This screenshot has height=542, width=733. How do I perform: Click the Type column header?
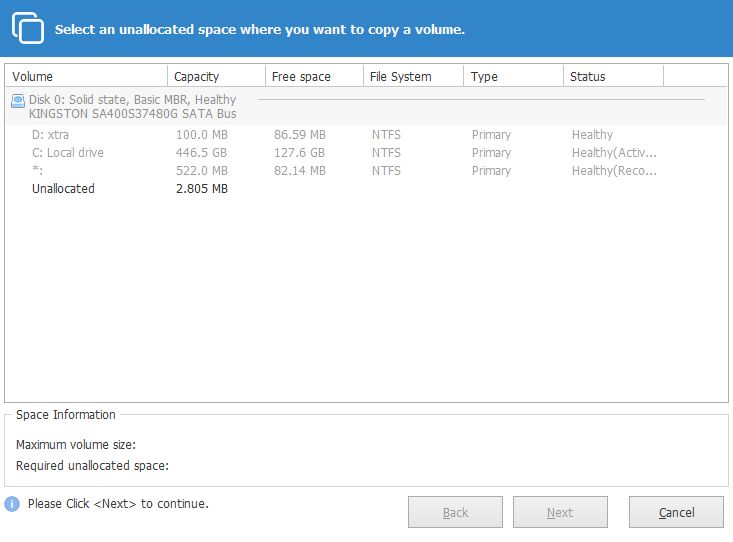(x=513, y=76)
